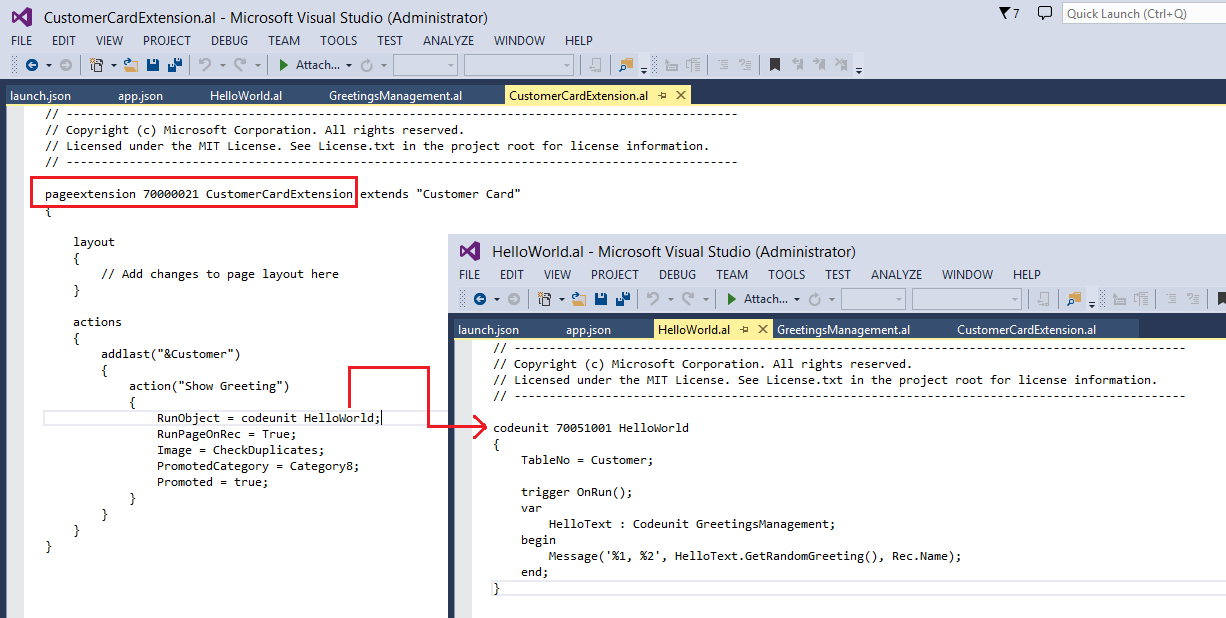
Task: Click into the Quick Launch search box
Action: (x=1140, y=13)
